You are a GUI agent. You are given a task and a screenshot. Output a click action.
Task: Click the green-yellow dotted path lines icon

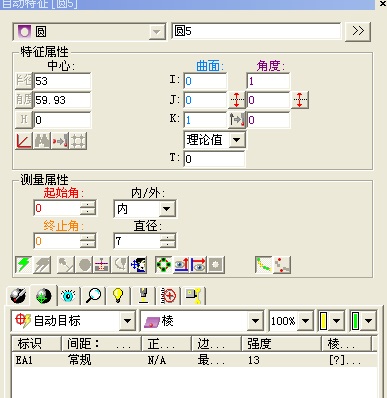263,265
